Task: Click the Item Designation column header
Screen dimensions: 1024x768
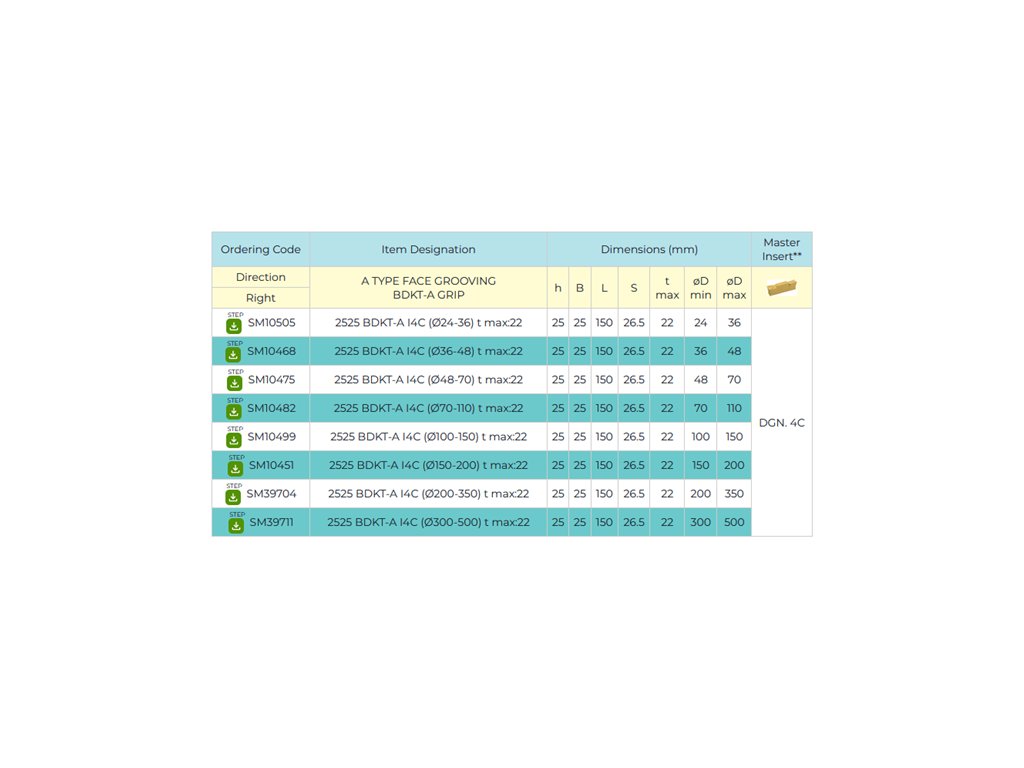Action: point(428,250)
